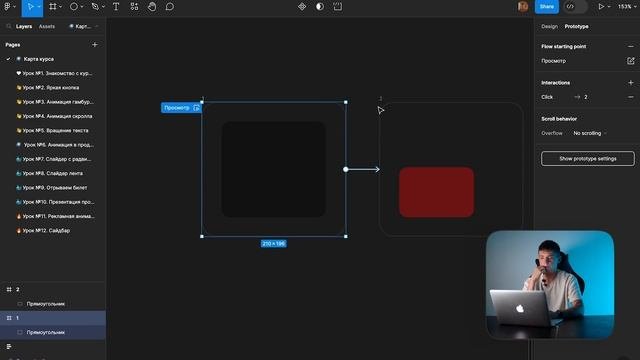The image size is (640, 360).
Task: Open the Prototype tab
Action: click(x=576, y=26)
